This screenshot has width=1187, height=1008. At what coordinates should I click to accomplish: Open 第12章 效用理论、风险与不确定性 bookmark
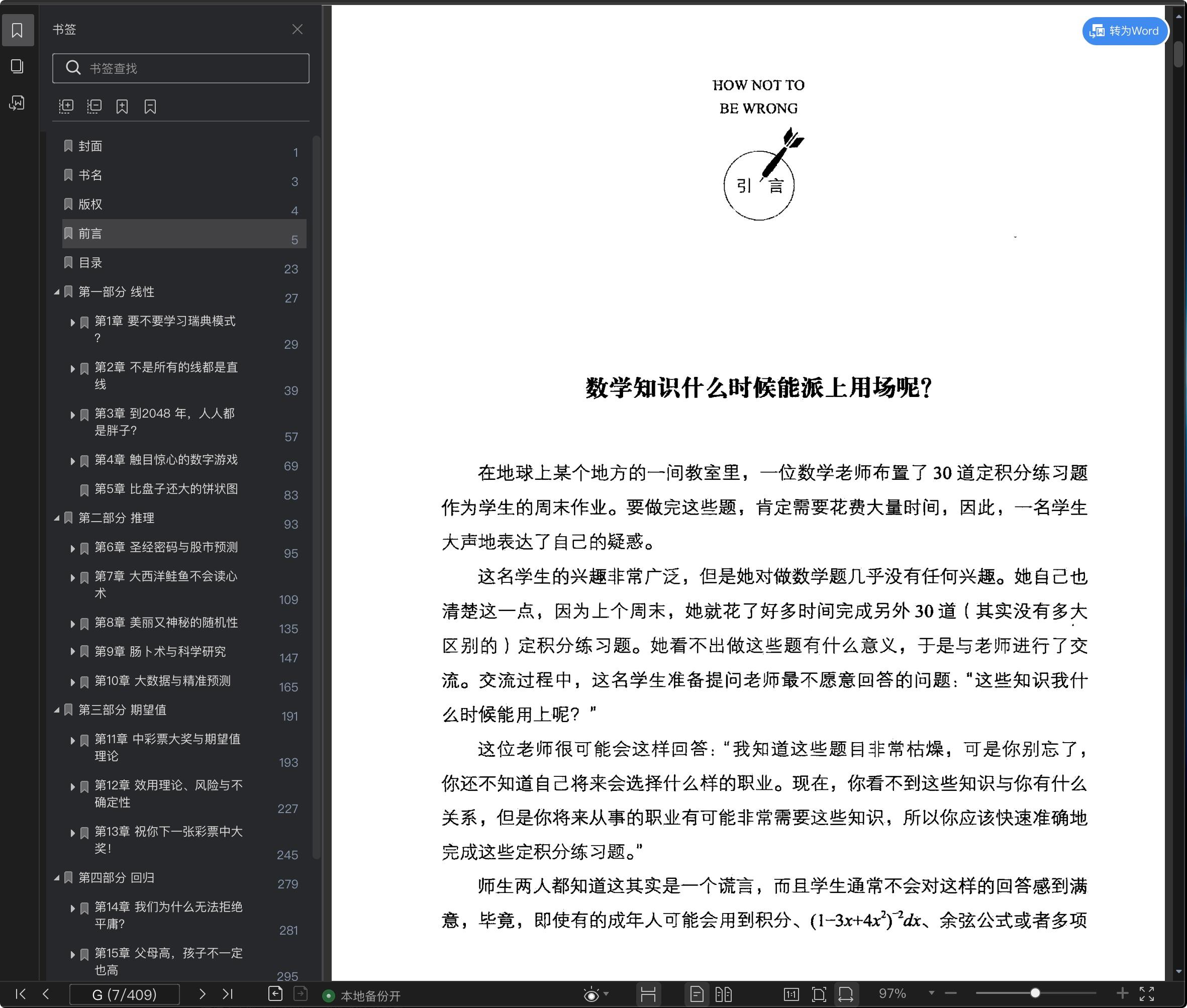point(168,794)
